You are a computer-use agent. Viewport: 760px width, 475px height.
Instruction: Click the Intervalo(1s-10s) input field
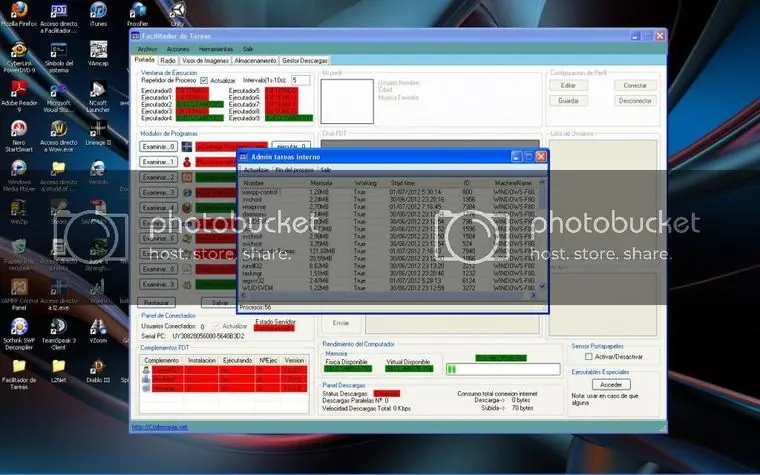pyautogui.click(x=300, y=80)
